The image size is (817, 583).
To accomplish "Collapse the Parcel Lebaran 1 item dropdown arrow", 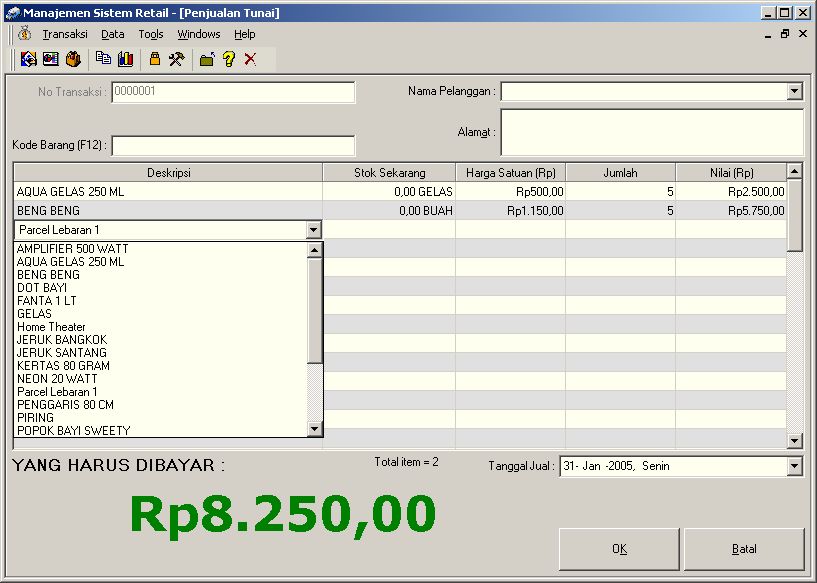I will point(314,230).
